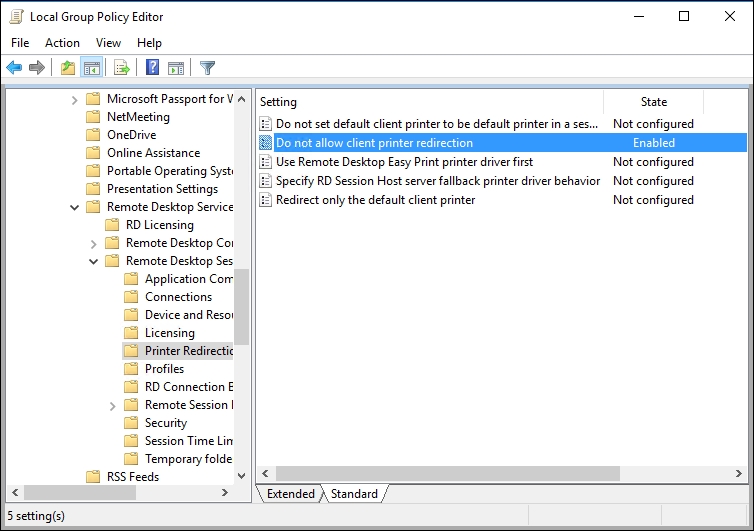Click the Back arrow in the toolbar
This screenshot has width=754, height=531.
click(x=14, y=68)
